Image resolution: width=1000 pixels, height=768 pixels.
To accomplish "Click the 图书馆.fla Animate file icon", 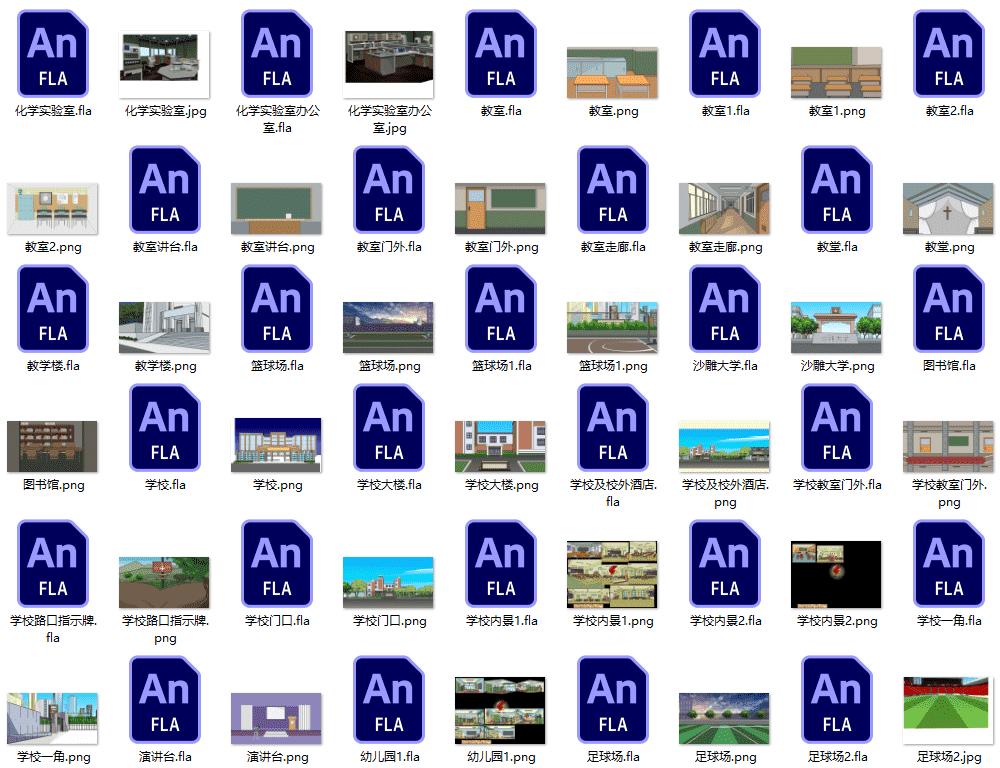I will (949, 309).
